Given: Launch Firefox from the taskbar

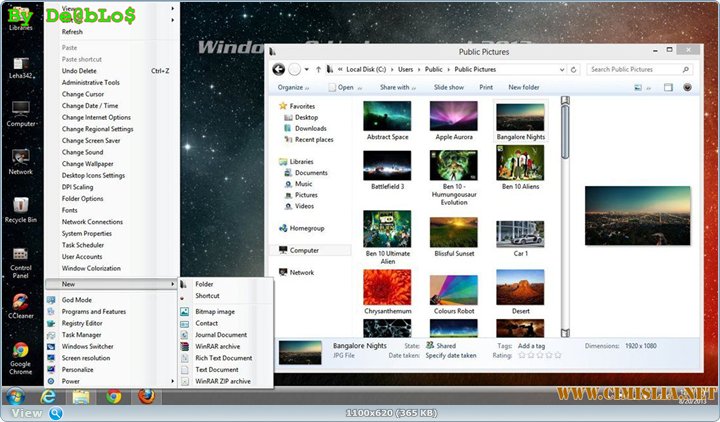Looking at the screenshot, I should click(x=146, y=396).
